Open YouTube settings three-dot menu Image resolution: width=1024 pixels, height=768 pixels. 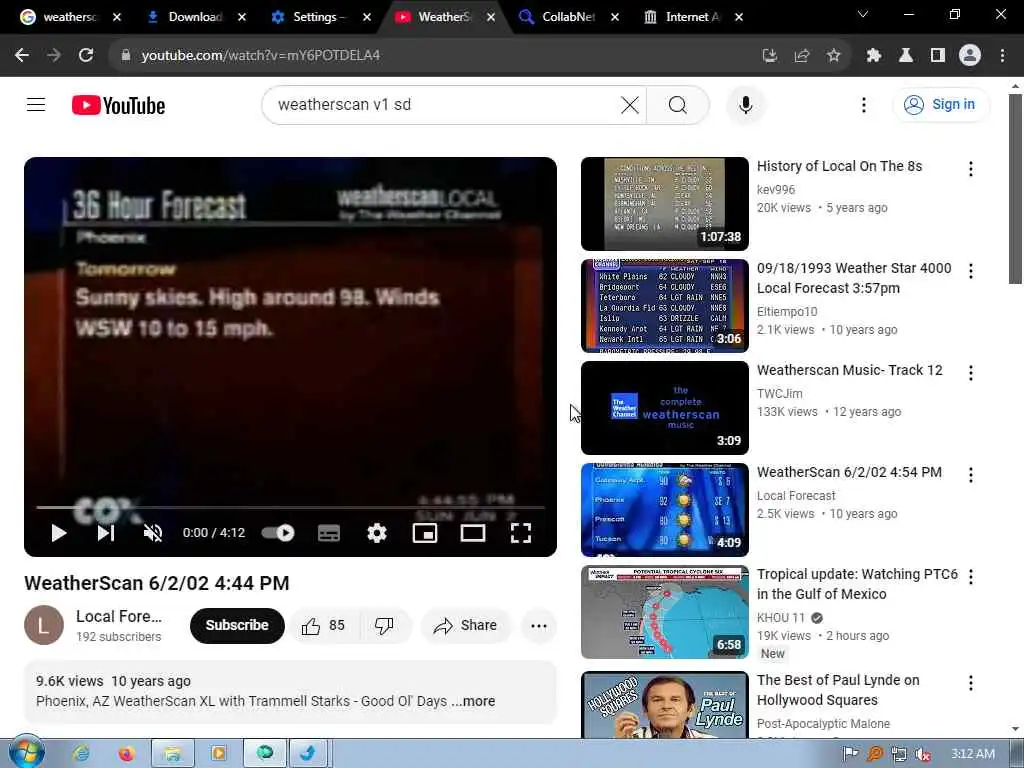point(863,104)
